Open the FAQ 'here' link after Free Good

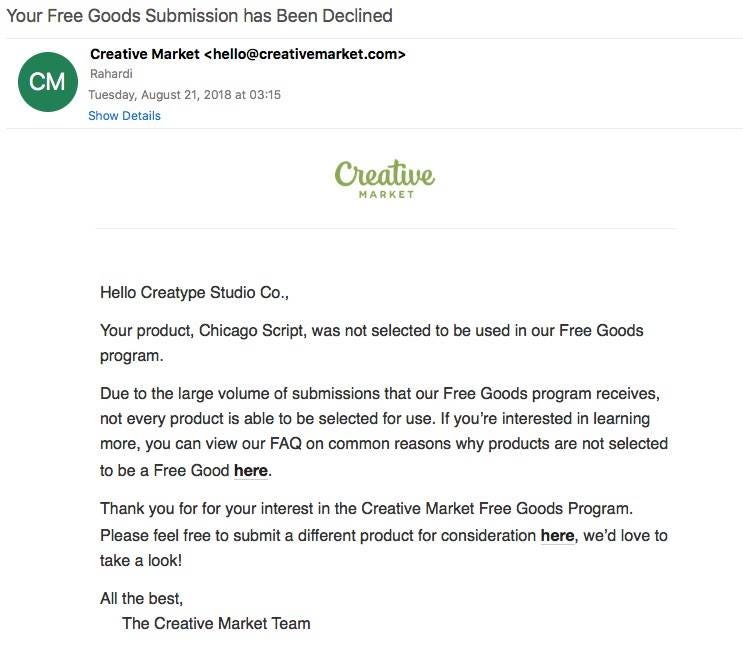pos(251,471)
